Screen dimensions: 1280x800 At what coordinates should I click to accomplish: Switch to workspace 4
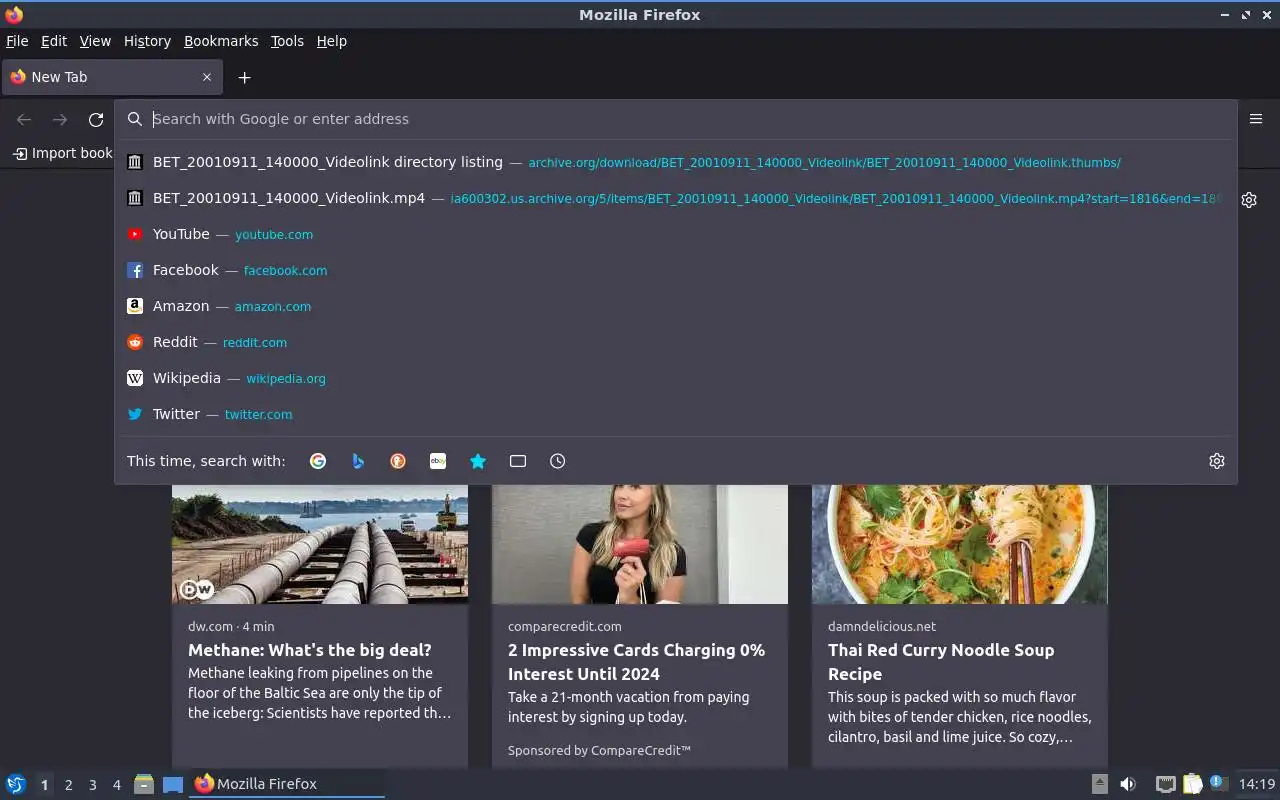(116, 785)
